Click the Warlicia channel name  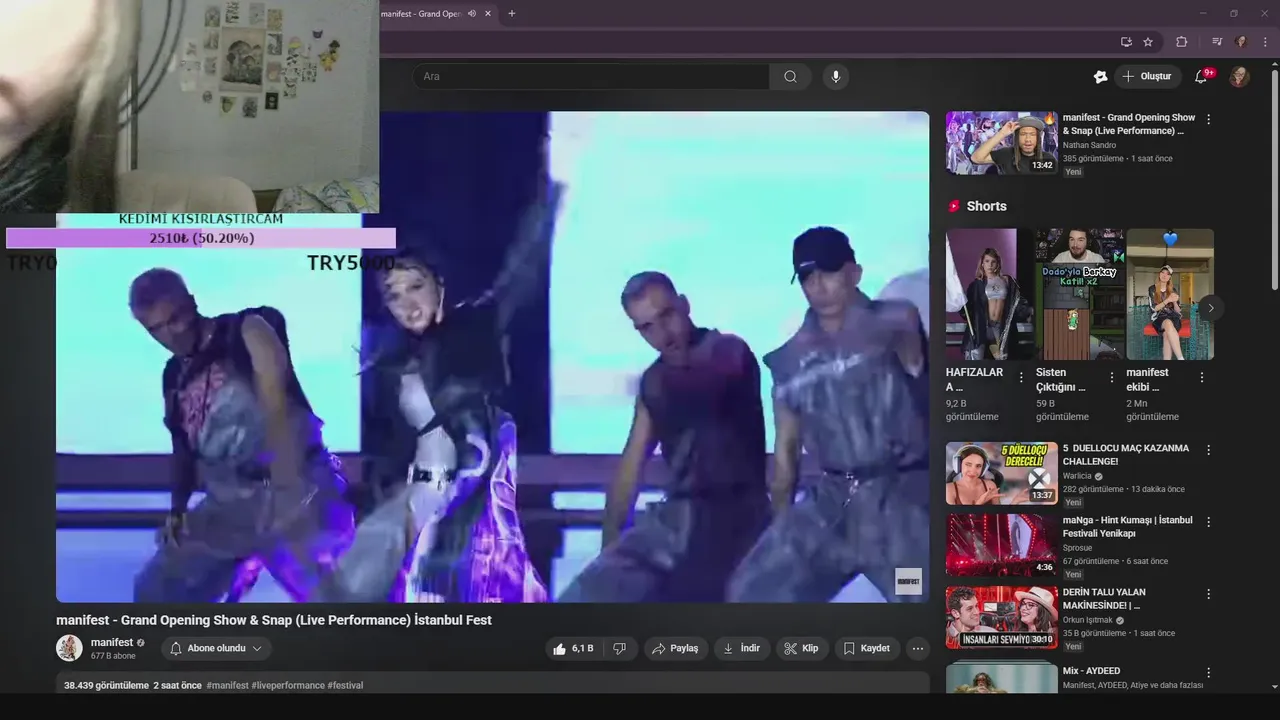(x=1077, y=476)
